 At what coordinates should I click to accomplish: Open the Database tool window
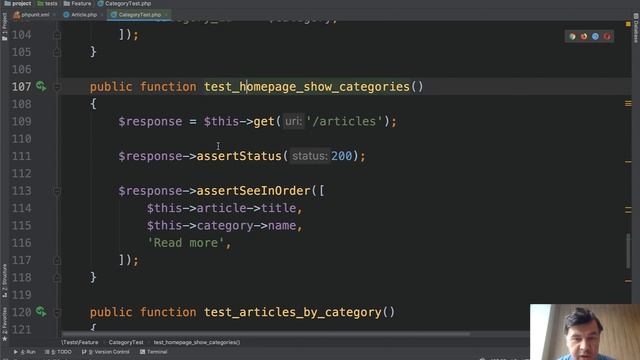pyautogui.click(x=636, y=28)
